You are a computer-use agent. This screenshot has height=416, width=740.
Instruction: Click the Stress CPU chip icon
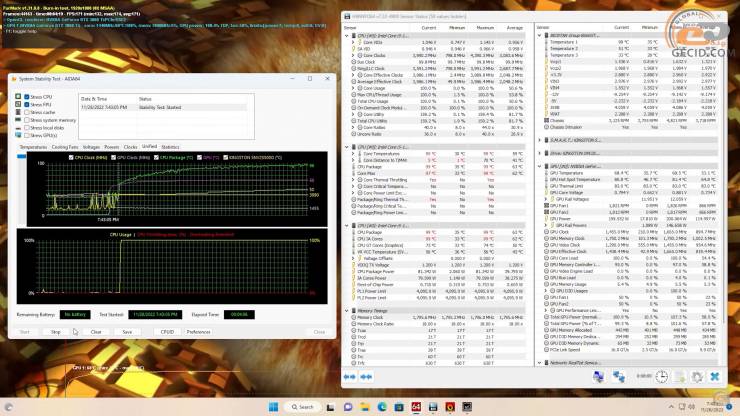[18, 96]
